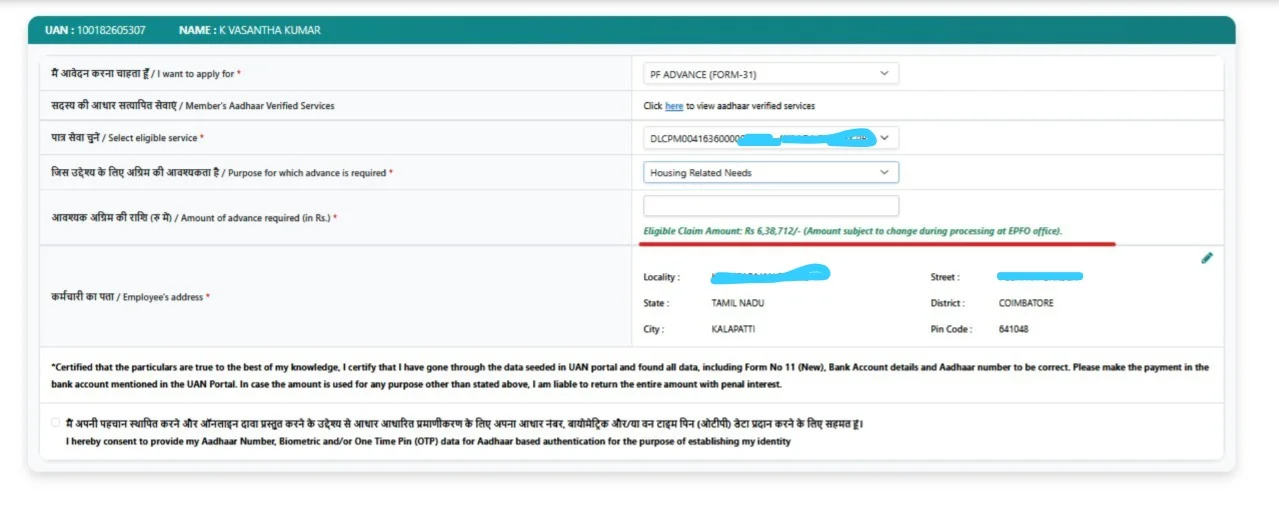Click the Employee's address label

(131, 297)
